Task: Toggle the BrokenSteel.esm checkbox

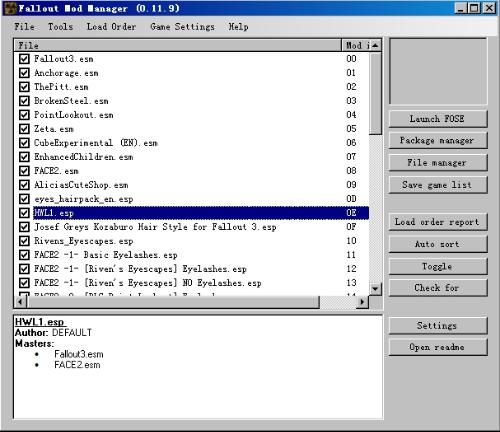Action: [x=24, y=101]
